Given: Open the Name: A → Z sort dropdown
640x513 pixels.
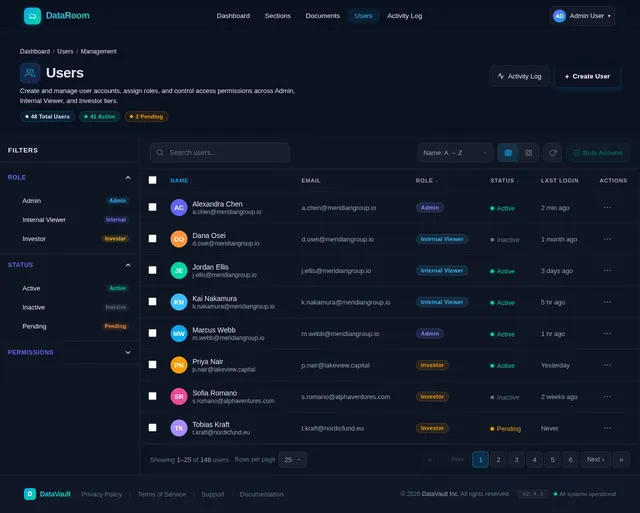Looking at the screenshot, I should [x=455, y=153].
